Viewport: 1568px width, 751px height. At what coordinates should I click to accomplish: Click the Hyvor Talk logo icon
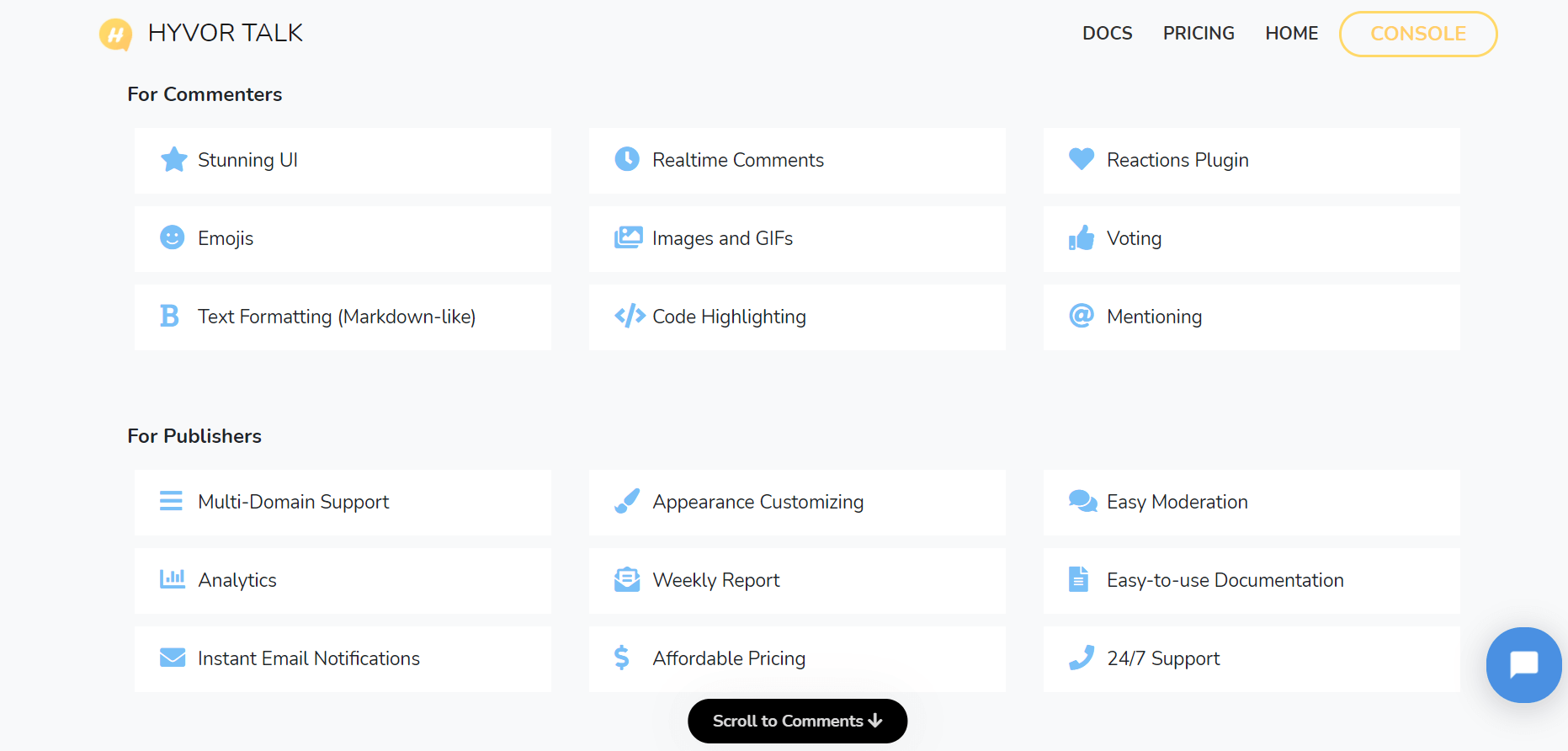click(x=116, y=35)
